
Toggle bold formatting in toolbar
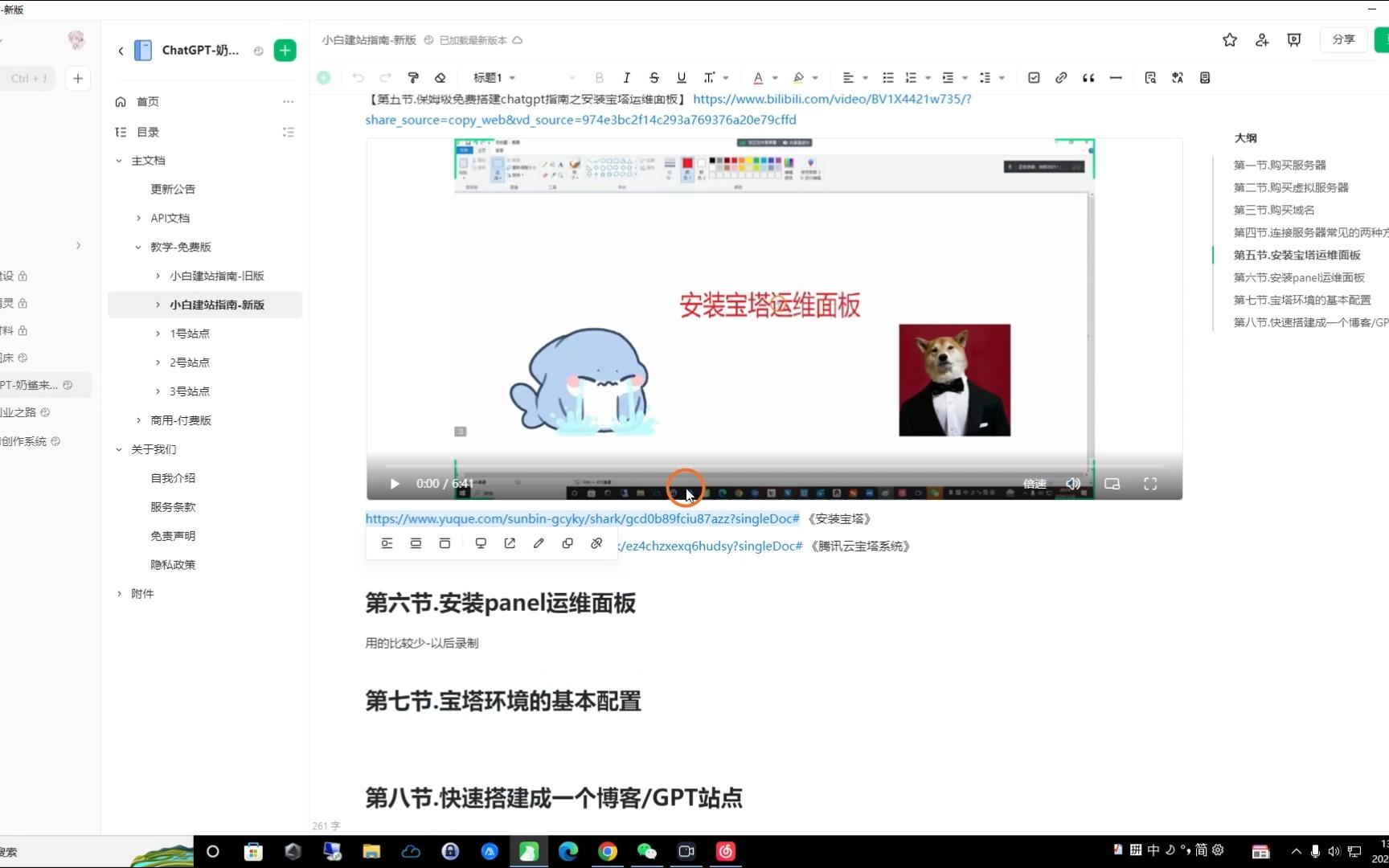tap(599, 78)
